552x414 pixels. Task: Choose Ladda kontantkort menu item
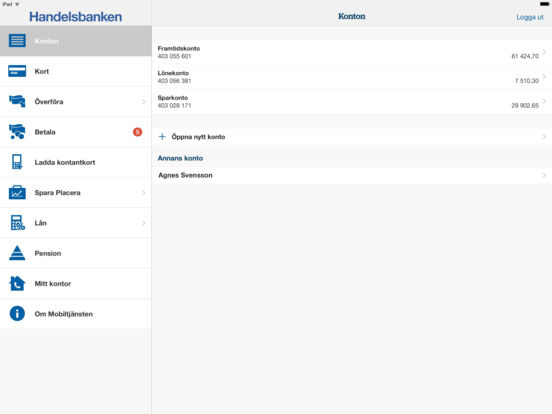point(76,162)
